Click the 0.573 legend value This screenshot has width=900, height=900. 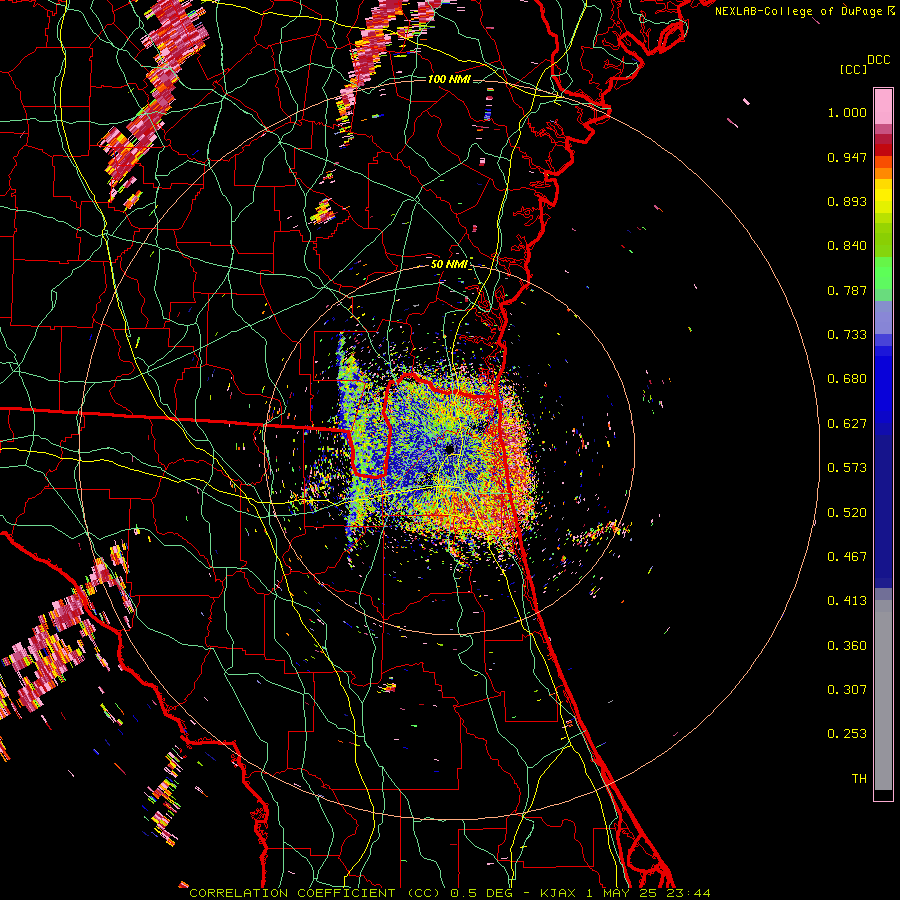click(x=847, y=468)
